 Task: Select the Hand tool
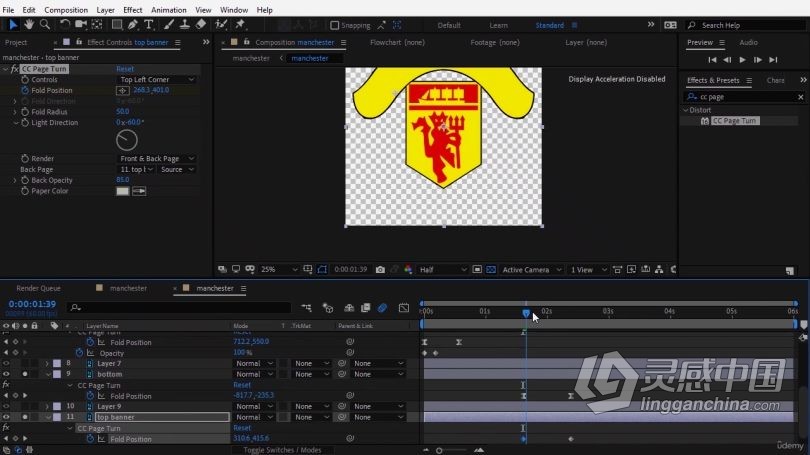[x=29, y=24]
